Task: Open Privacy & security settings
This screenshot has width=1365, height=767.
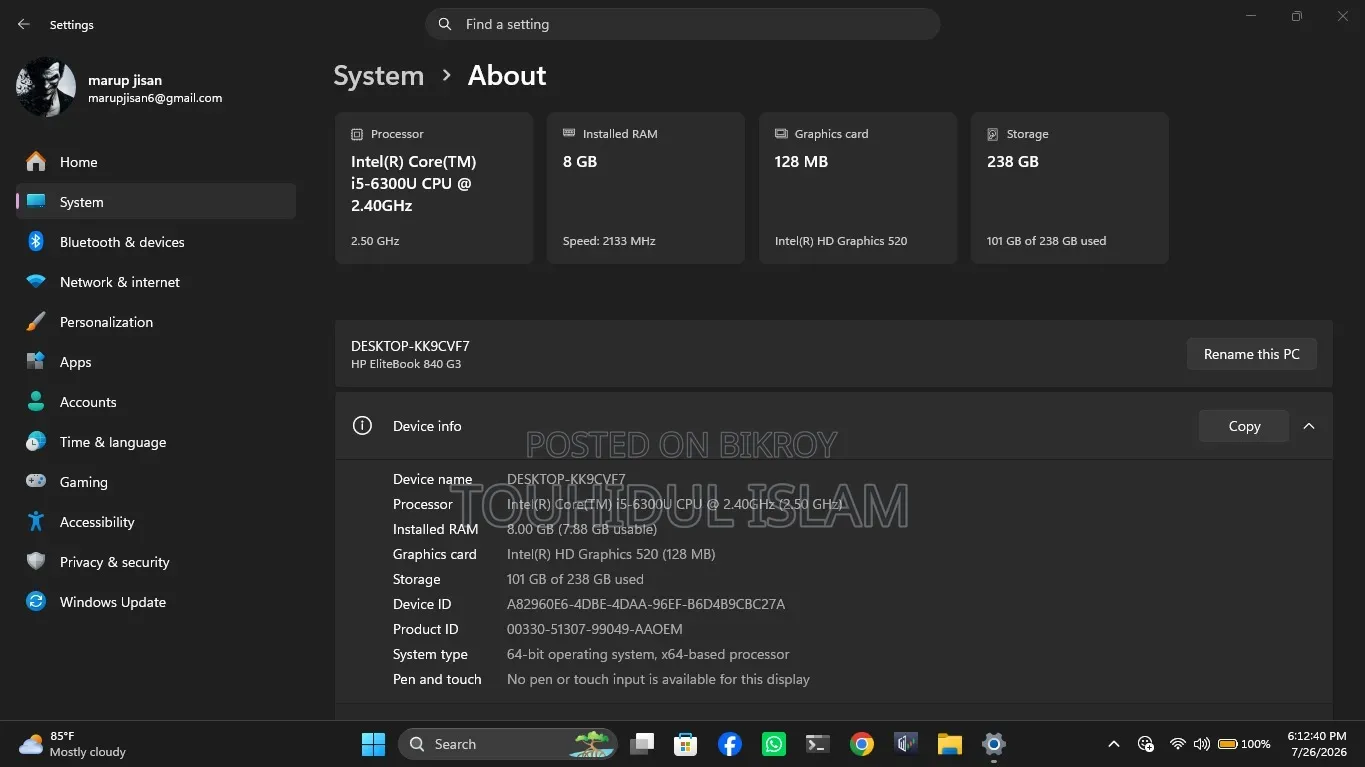Action: tap(156, 562)
